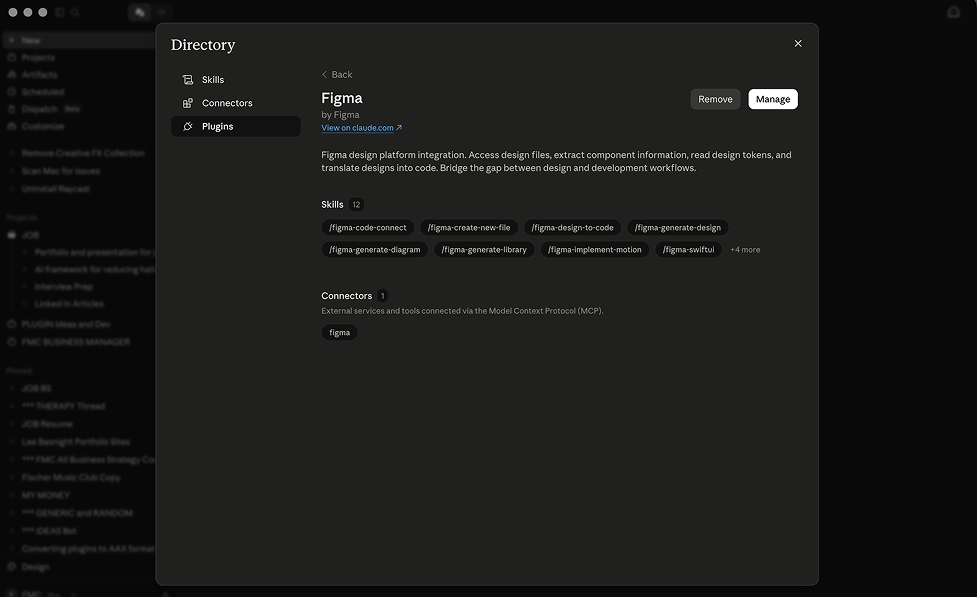This screenshot has width=977, height=597.
Task: Click the Dispatch icon in background sidebar
Action: pos(11,108)
